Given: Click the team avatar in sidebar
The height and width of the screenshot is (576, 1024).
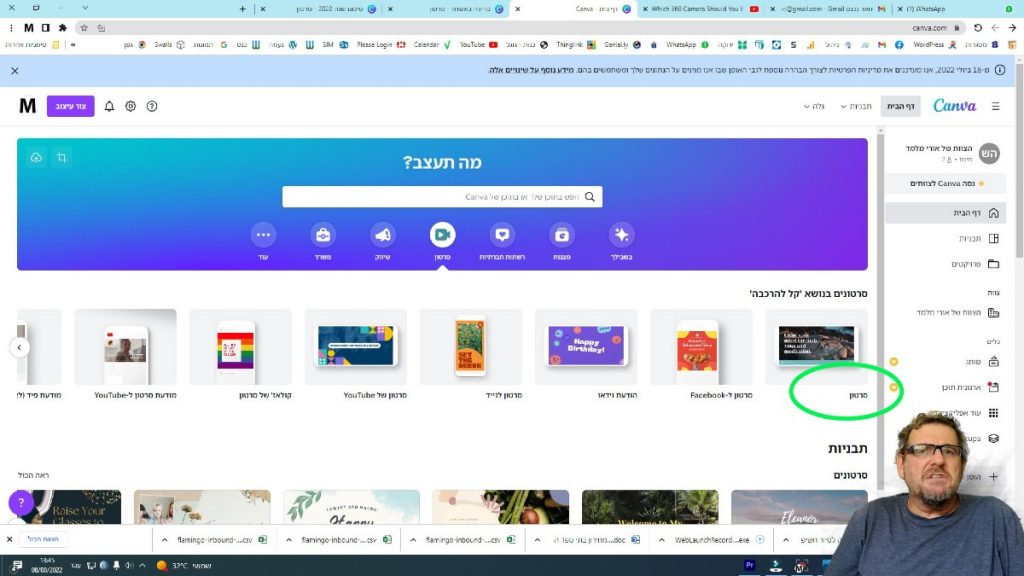Looking at the screenshot, I should (x=989, y=153).
